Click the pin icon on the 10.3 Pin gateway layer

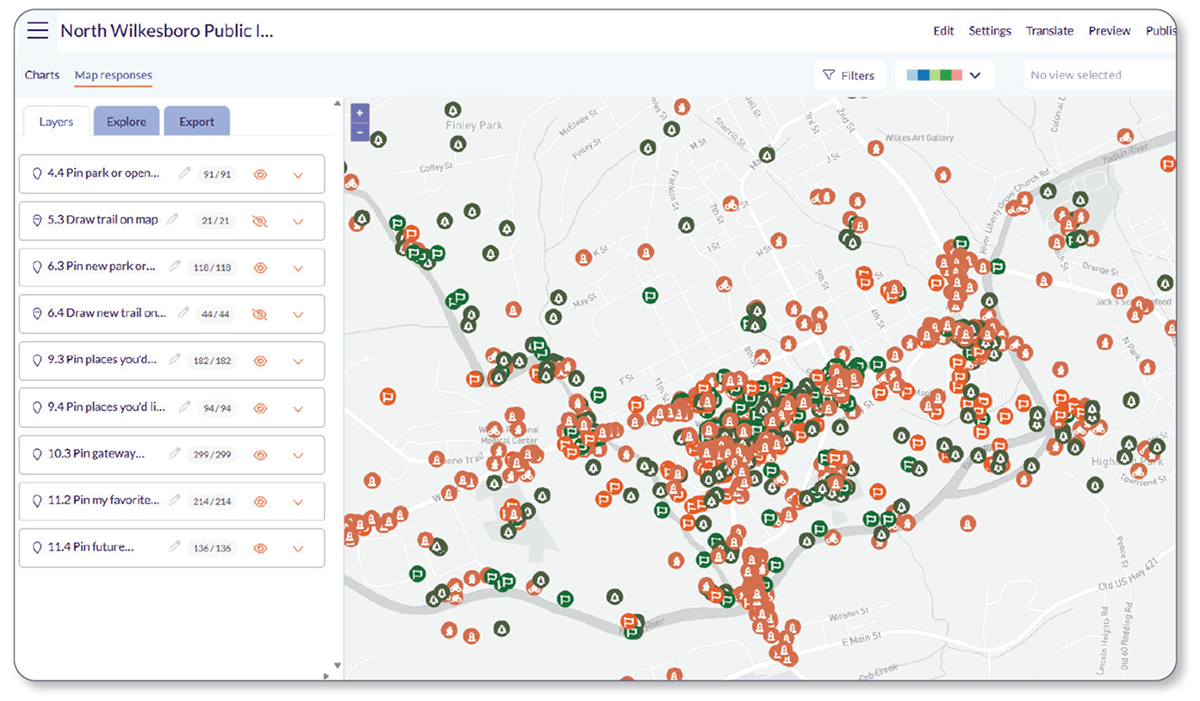[x=38, y=453]
